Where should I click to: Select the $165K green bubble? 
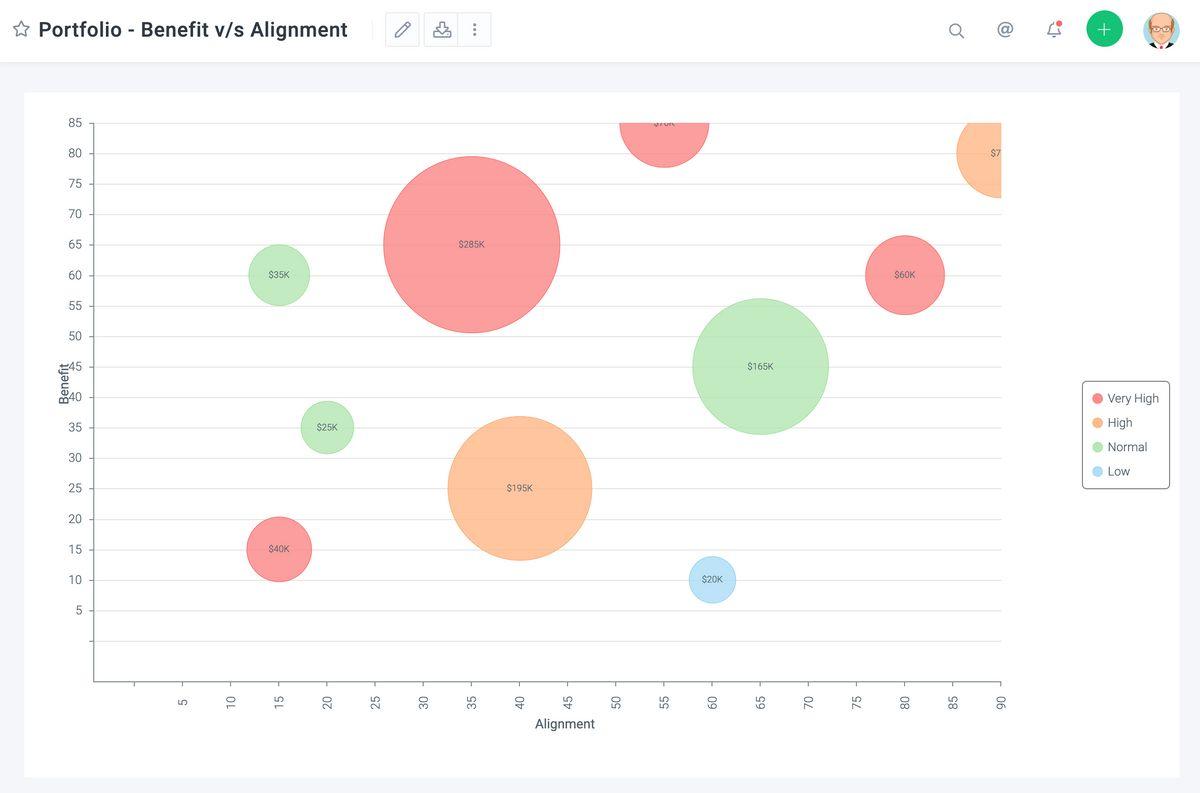pyautogui.click(x=760, y=366)
